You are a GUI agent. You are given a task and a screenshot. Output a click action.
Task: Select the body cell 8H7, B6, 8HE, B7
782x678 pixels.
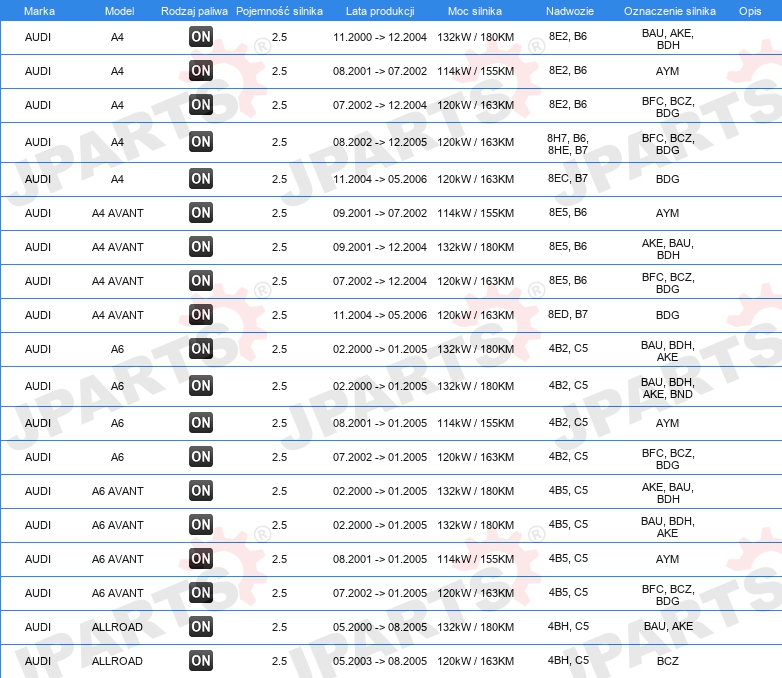(568, 144)
